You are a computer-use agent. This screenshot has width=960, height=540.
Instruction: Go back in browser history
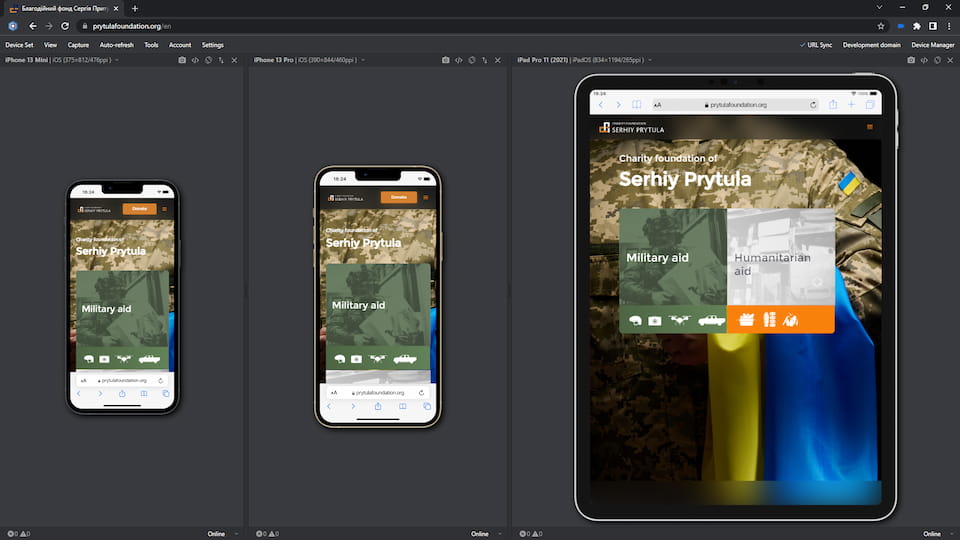coord(32,26)
